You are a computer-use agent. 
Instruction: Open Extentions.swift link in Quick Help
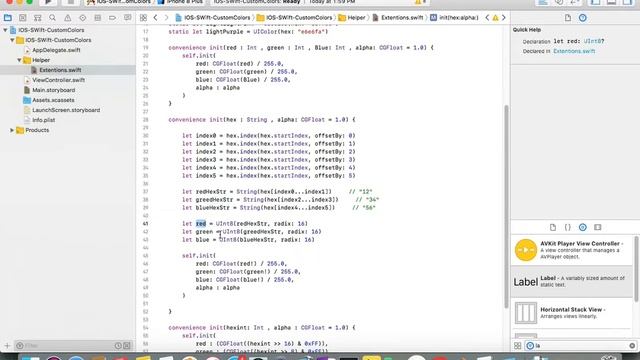(574, 51)
